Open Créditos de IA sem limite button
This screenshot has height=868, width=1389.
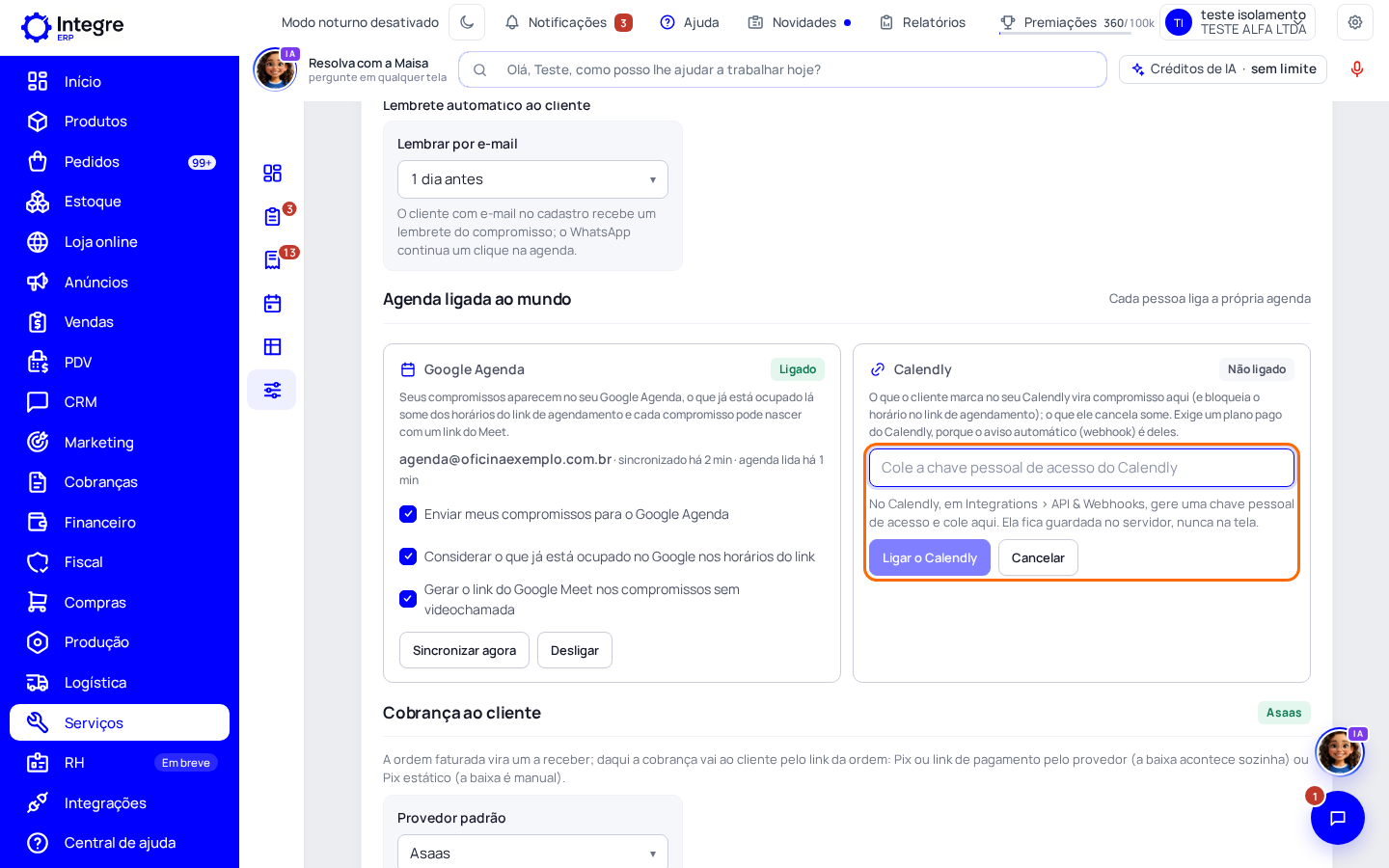click(x=1223, y=69)
